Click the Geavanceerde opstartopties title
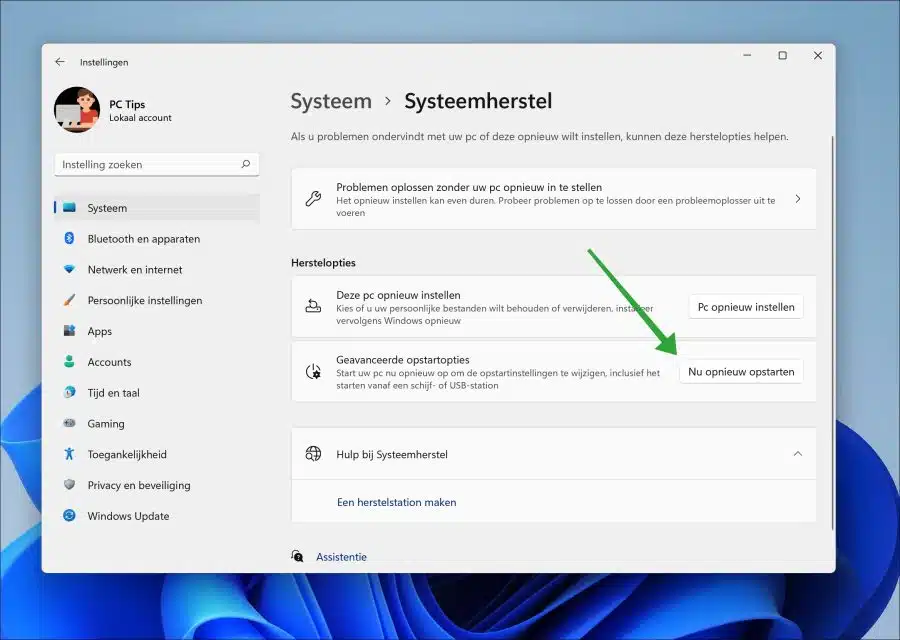Image resolution: width=900 pixels, height=640 pixels. [x=403, y=360]
